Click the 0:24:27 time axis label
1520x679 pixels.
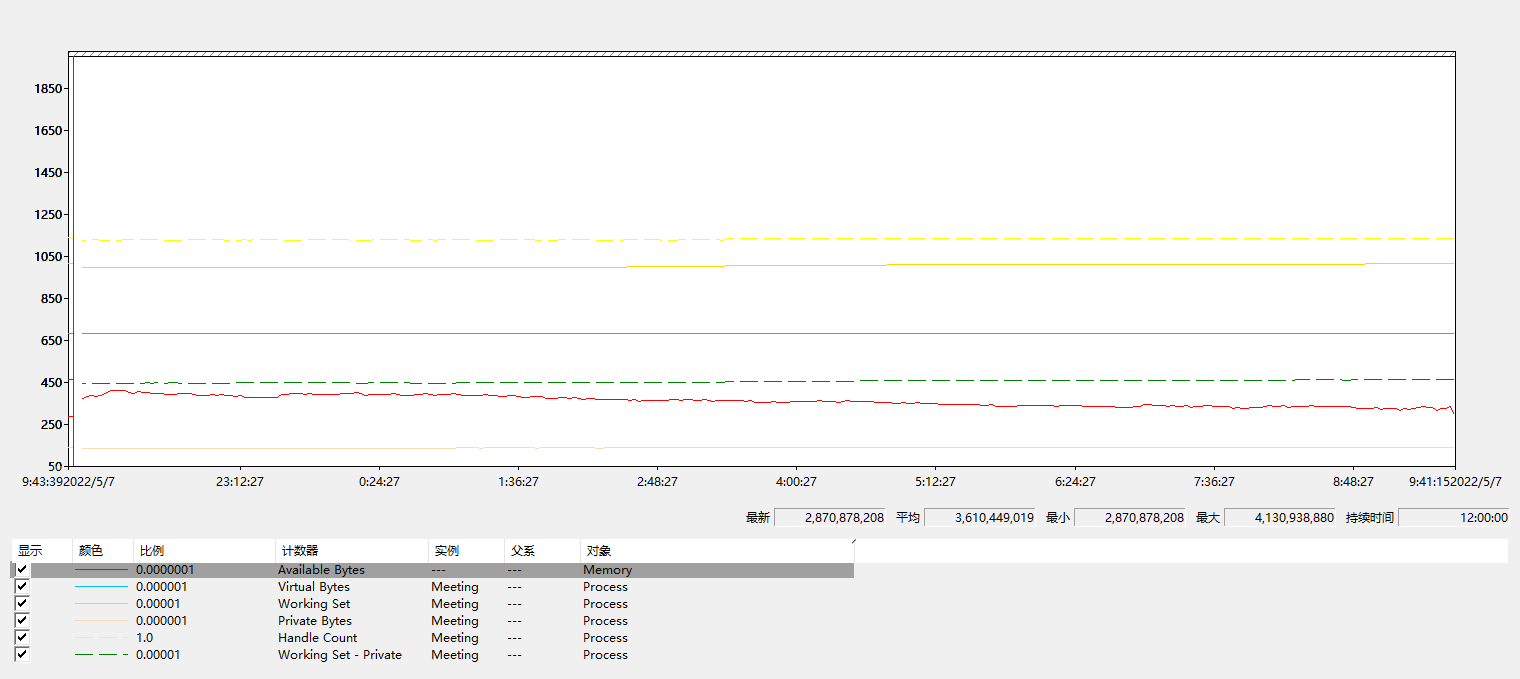click(x=379, y=481)
